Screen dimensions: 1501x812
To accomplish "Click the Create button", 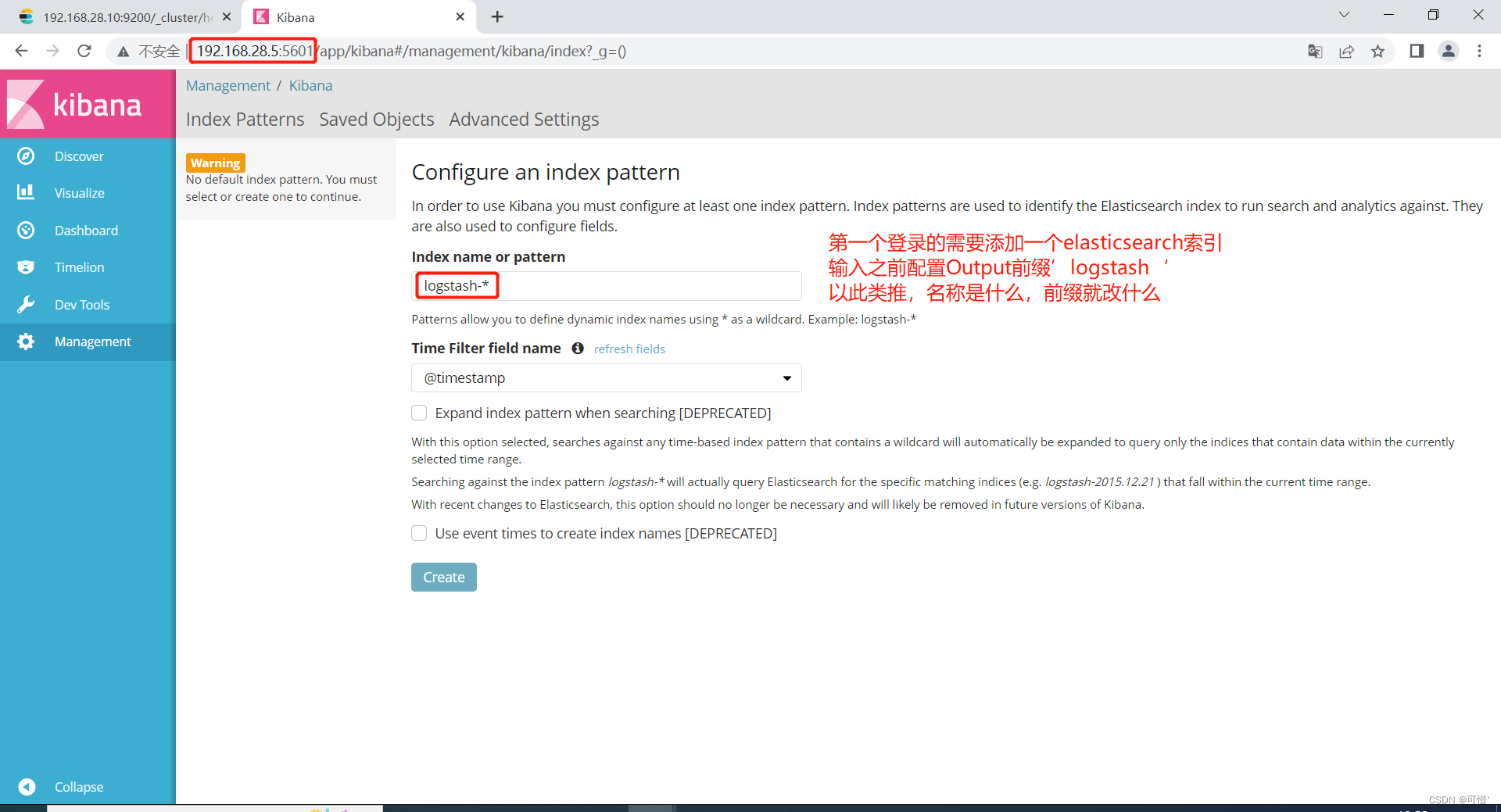I will tap(444, 578).
